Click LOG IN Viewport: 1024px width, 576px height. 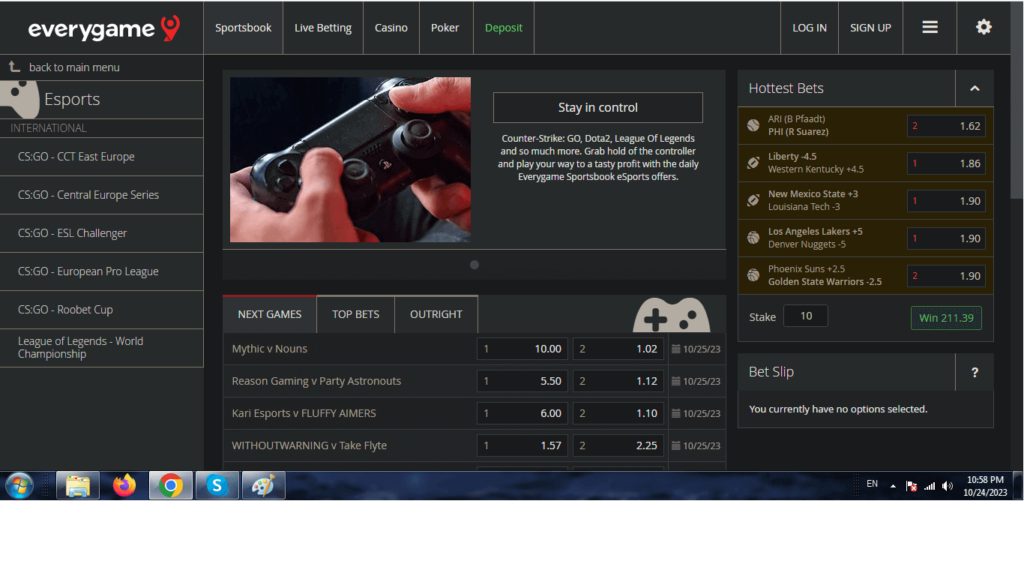click(809, 27)
